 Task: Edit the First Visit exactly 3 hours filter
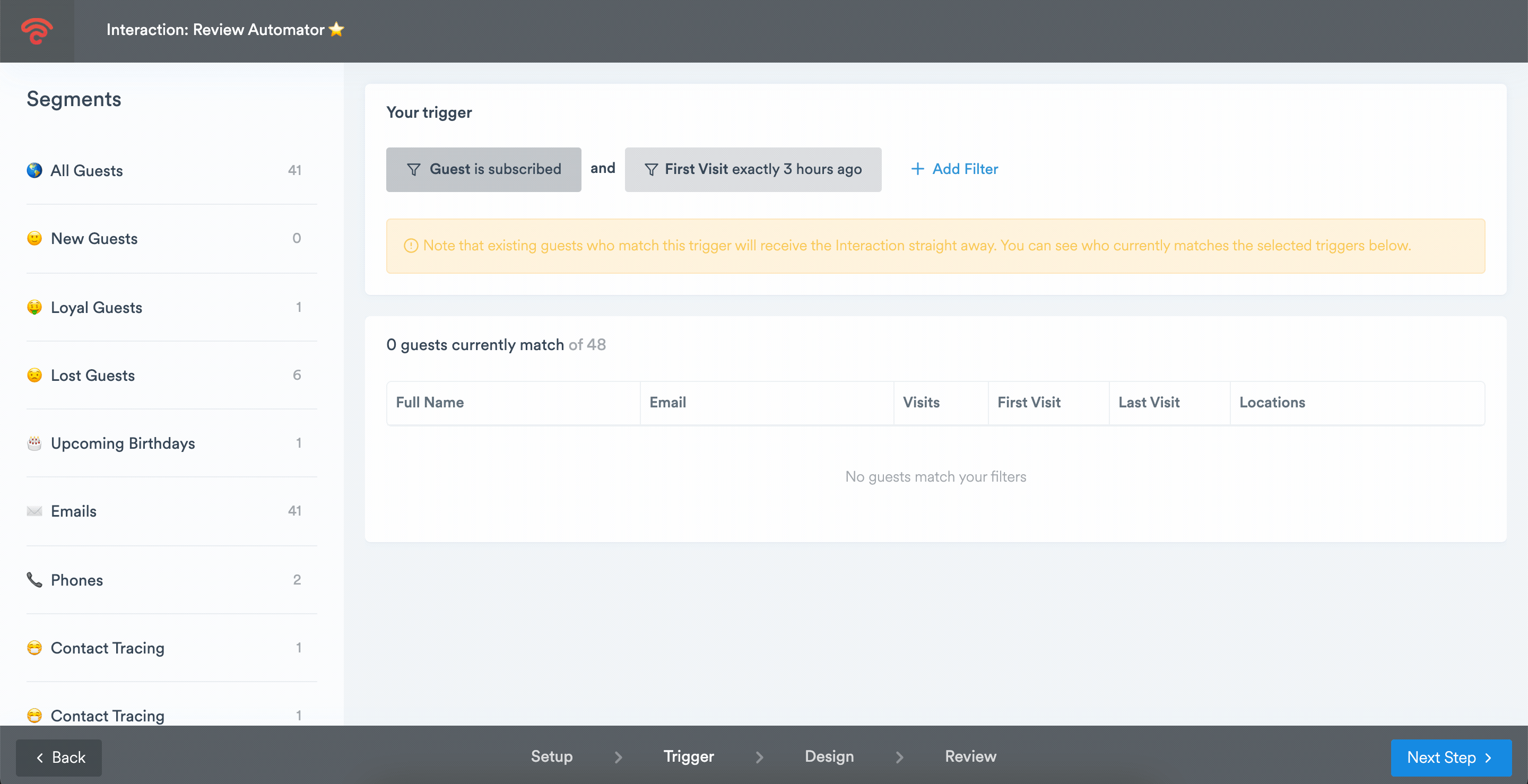(x=753, y=170)
